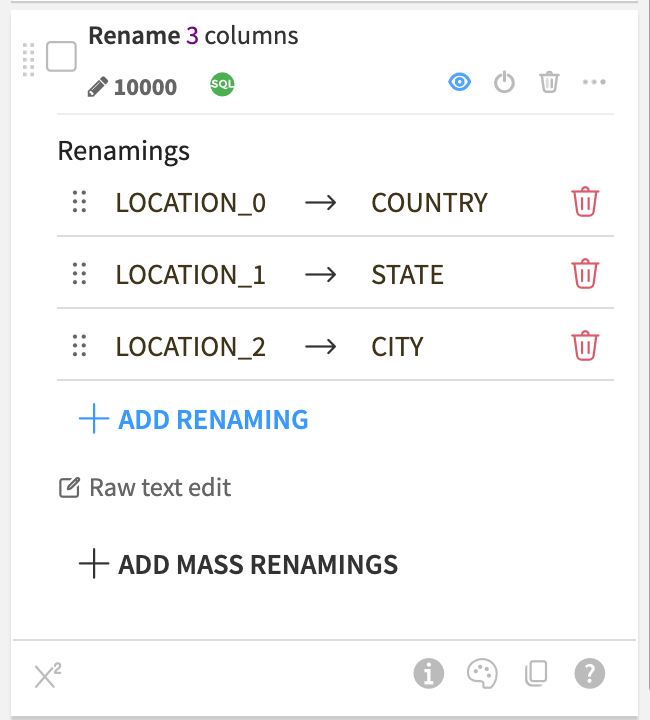Click the LOCATION_0 row drag handle
The height and width of the screenshot is (720, 650).
[x=80, y=202]
